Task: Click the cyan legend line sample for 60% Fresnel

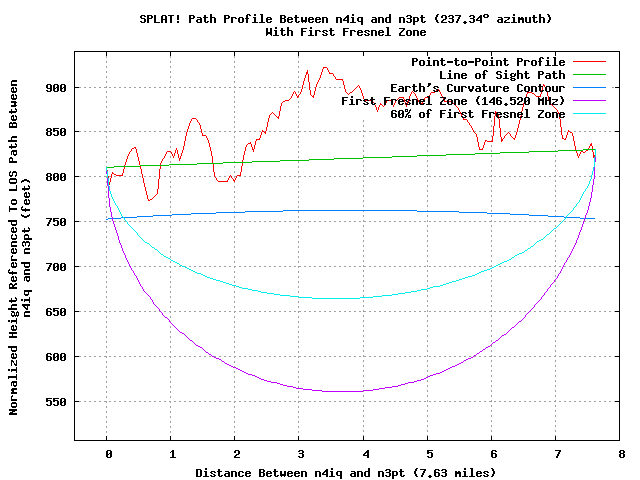Action: pos(589,113)
